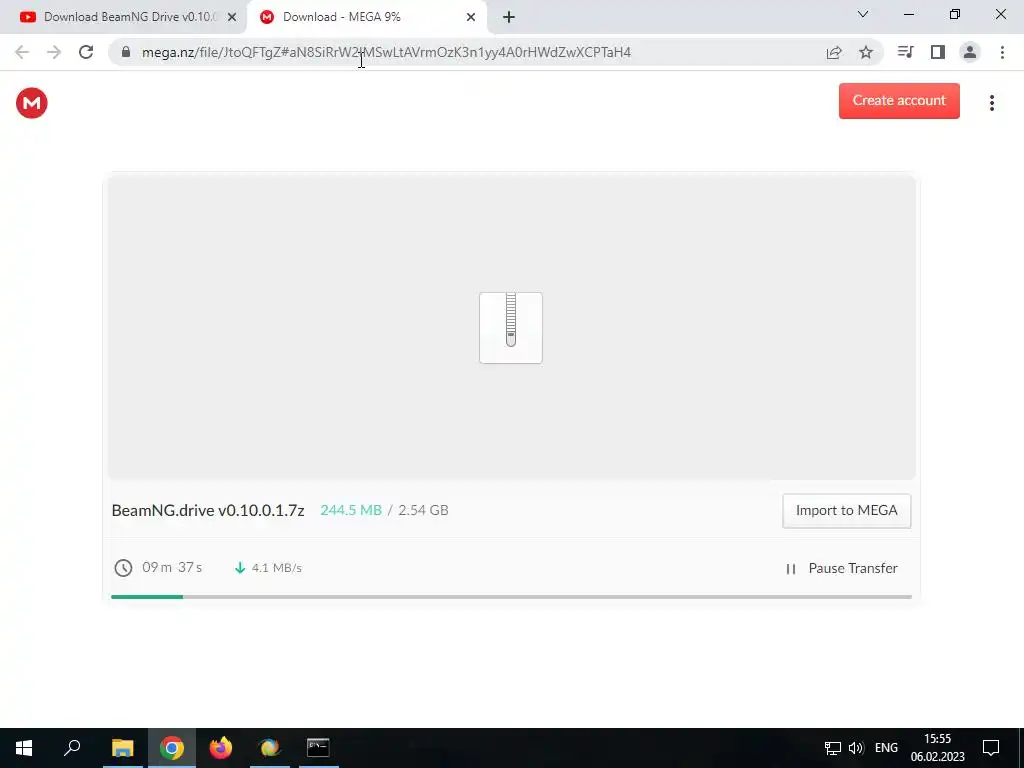Click the zip file thumbnail icon
This screenshot has height=768, width=1024.
pyautogui.click(x=511, y=327)
